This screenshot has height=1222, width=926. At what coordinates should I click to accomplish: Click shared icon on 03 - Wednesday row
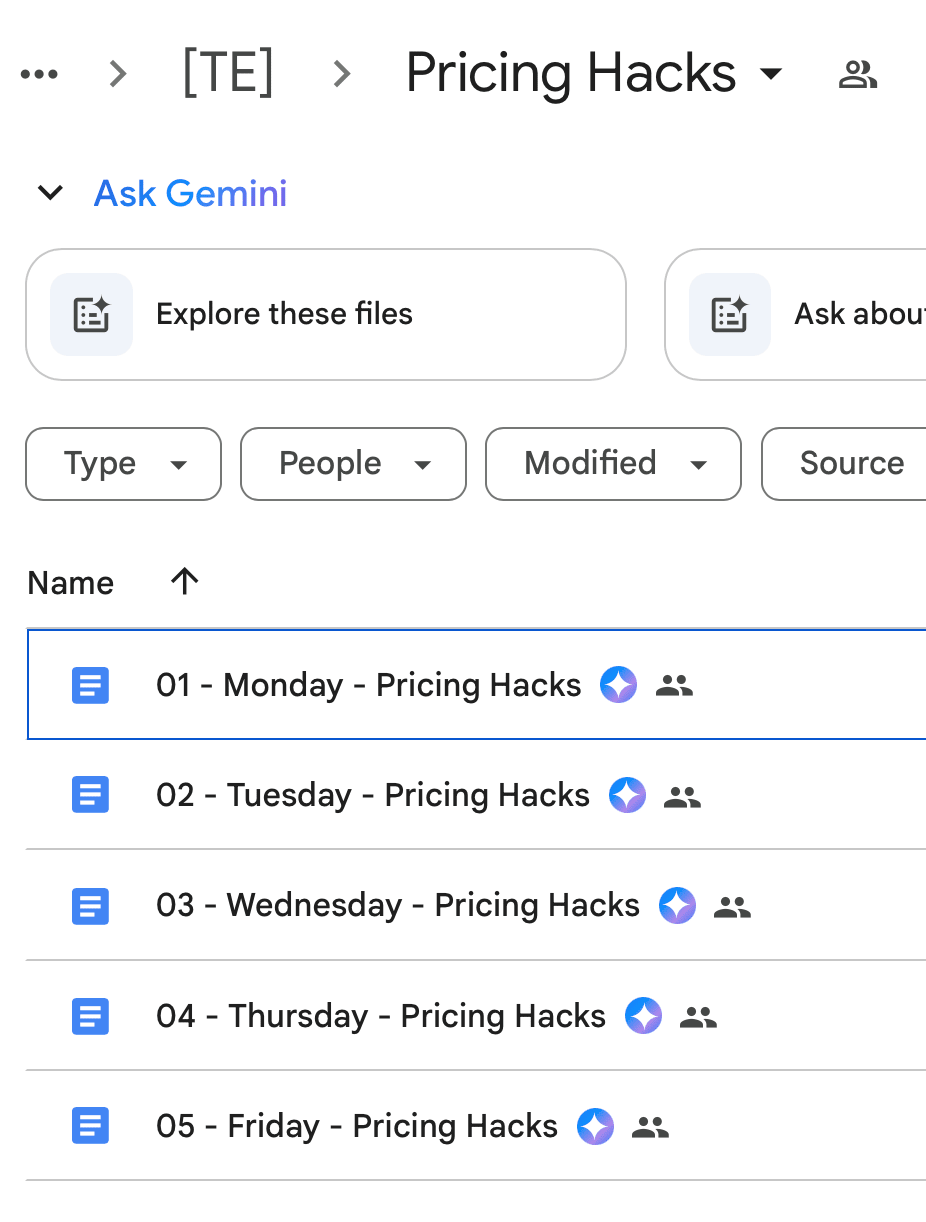(732, 907)
